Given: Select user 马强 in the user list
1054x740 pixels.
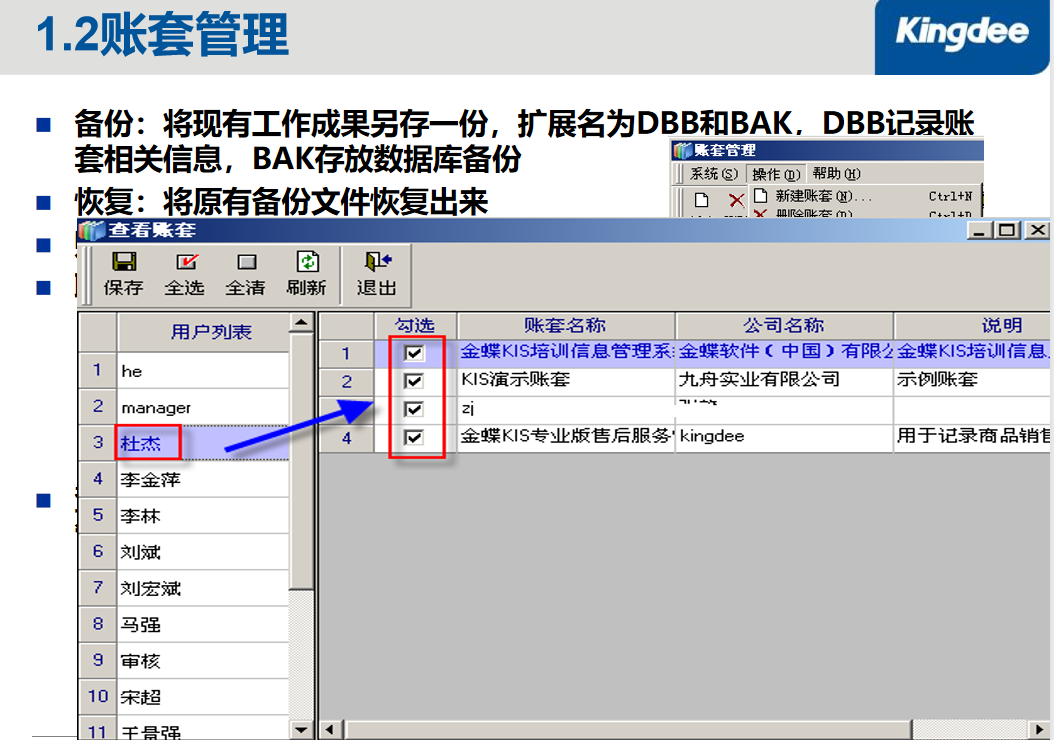Looking at the screenshot, I should (x=203, y=625).
